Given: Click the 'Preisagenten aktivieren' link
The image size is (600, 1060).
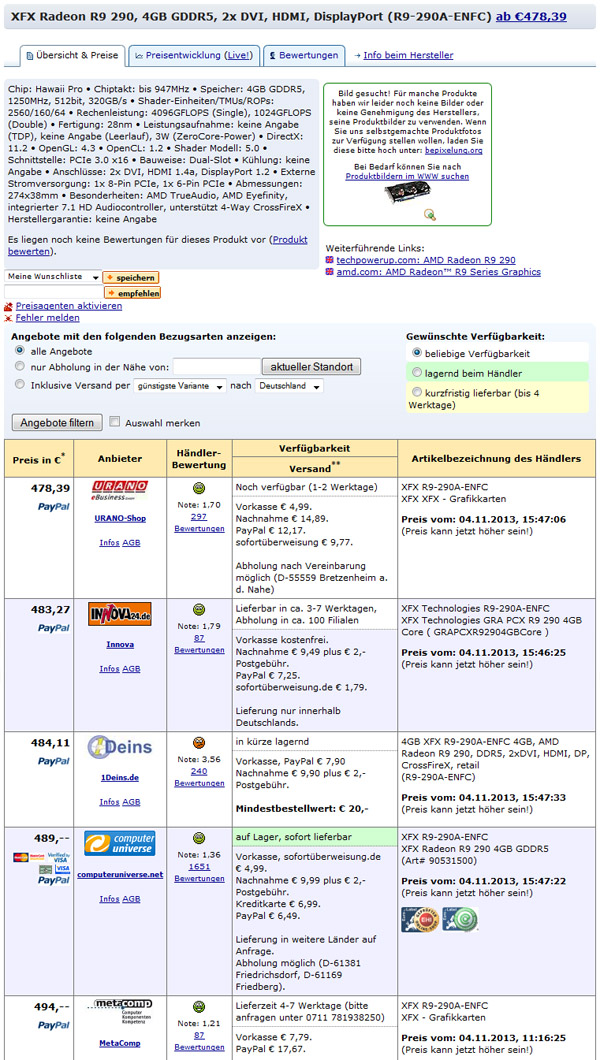Looking at the screenshot, I should coord(68,305).
